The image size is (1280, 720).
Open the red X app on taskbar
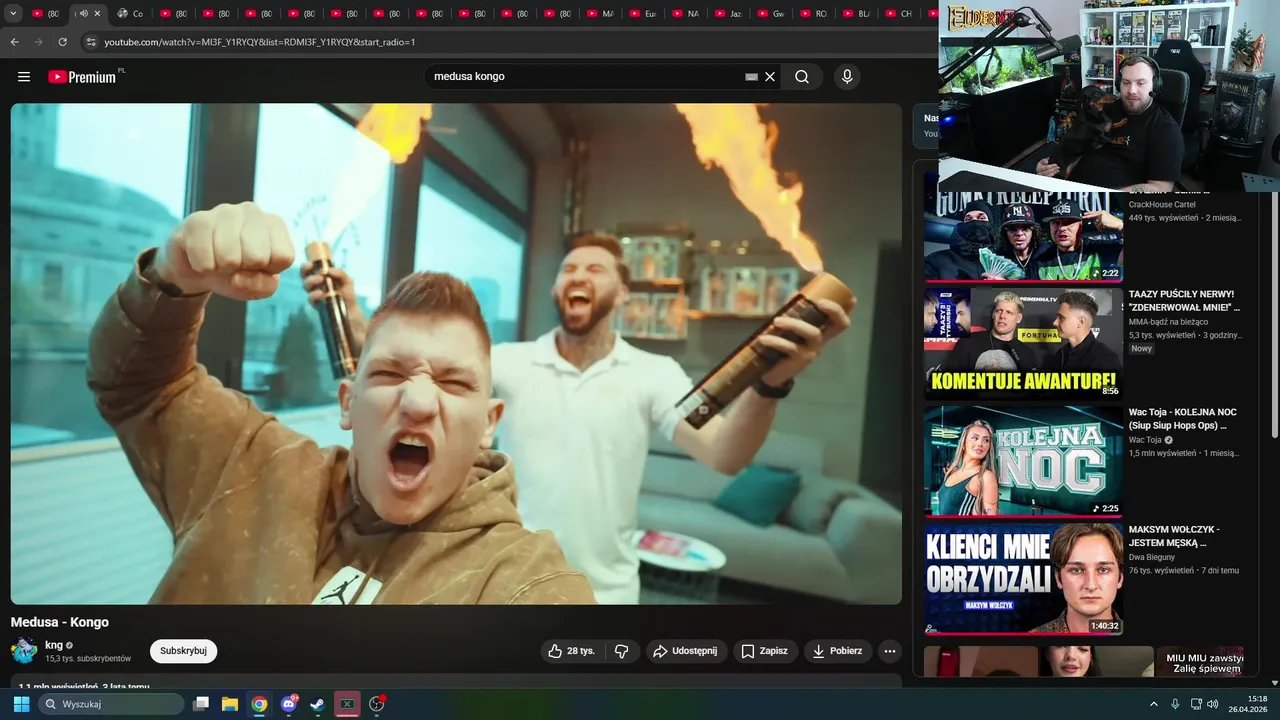(x=347, y=704)
